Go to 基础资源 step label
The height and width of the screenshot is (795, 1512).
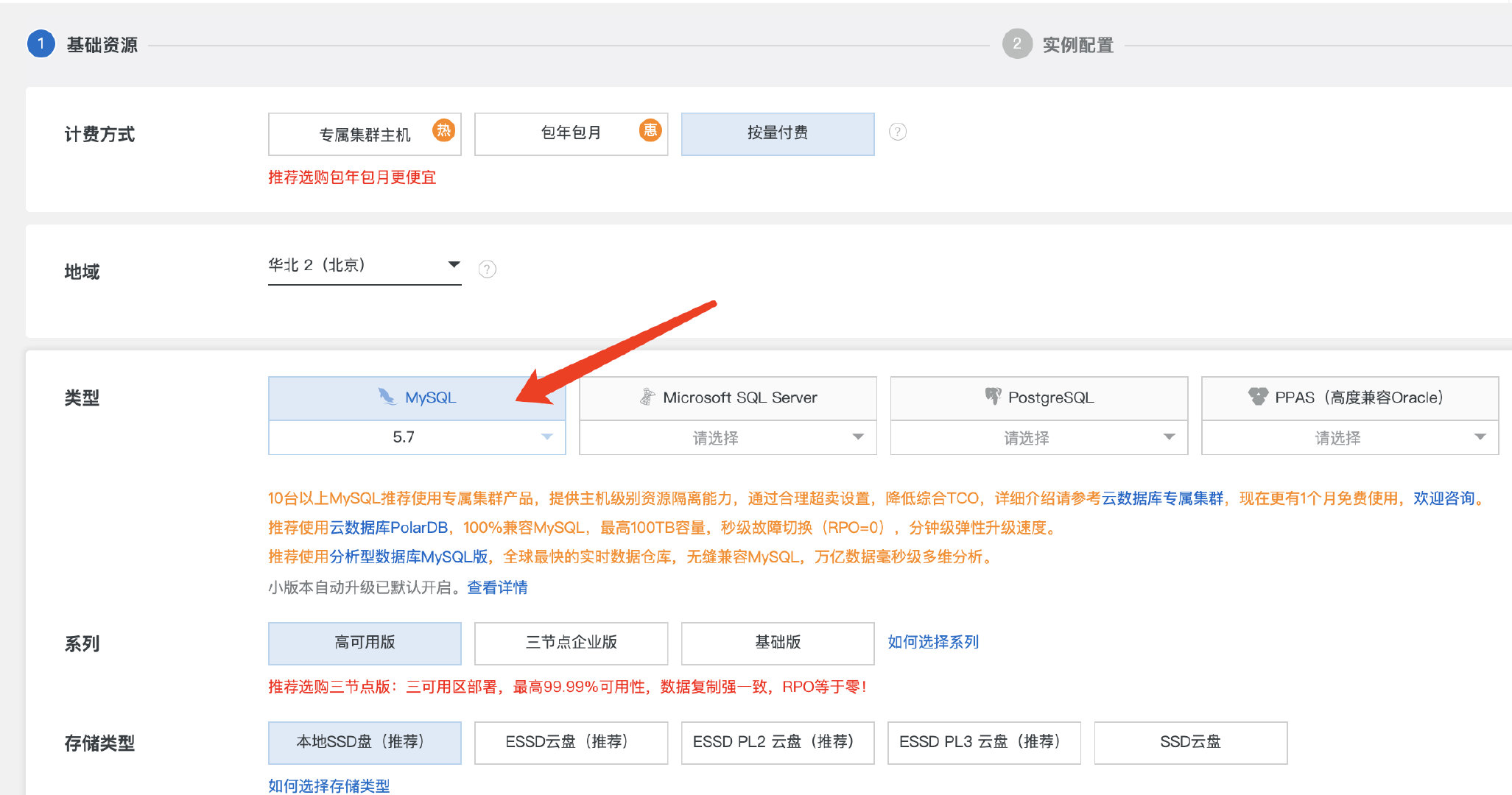pyautogui.click(x=102, y=45)
